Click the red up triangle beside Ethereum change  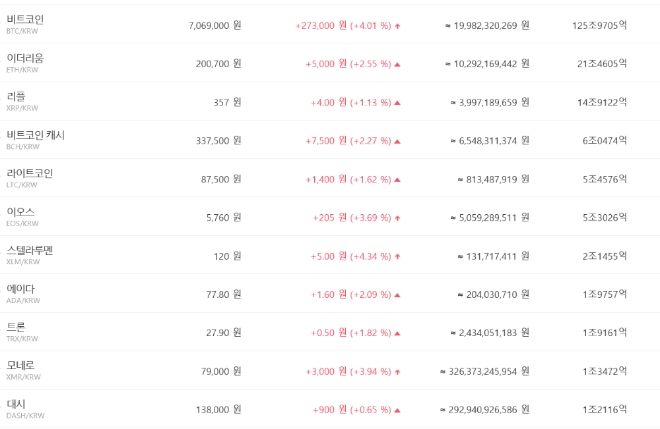pos(398,64)
